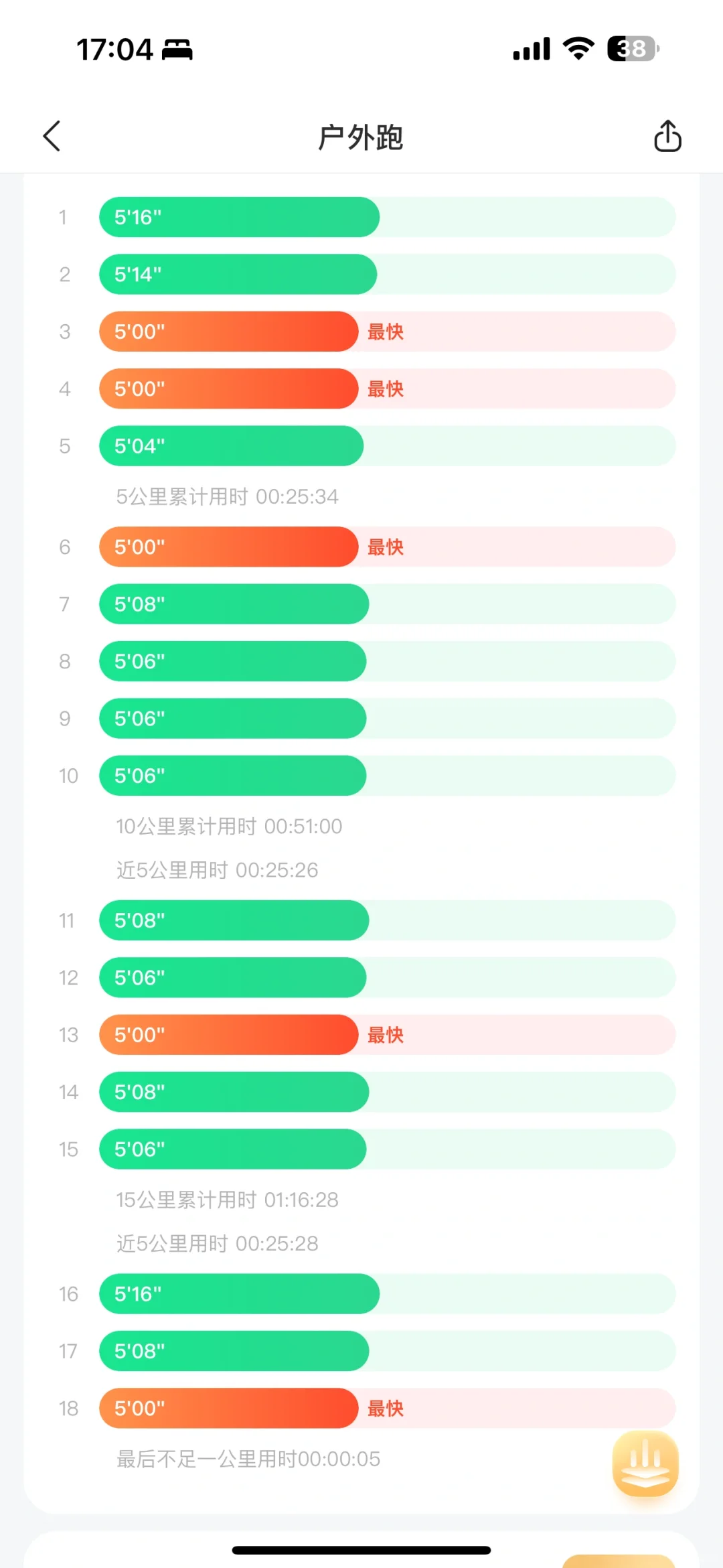Select the kilometer 2 pace bar 5'14"
The image size is (723, 1568).
(238, 274)
